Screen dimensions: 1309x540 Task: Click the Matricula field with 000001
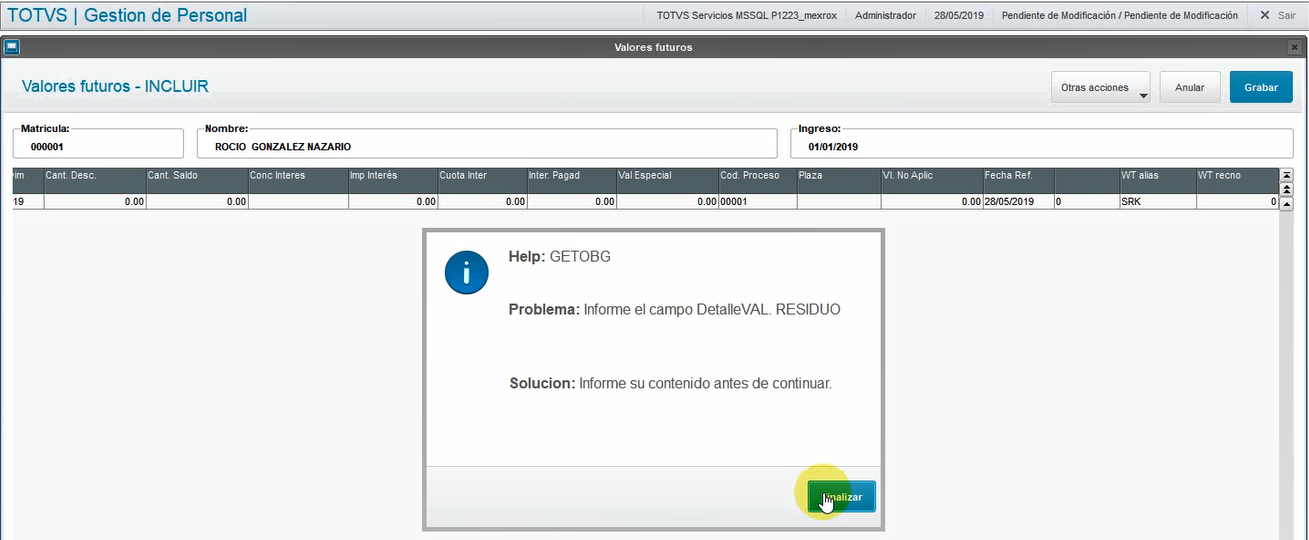click(x=98, y=146)
